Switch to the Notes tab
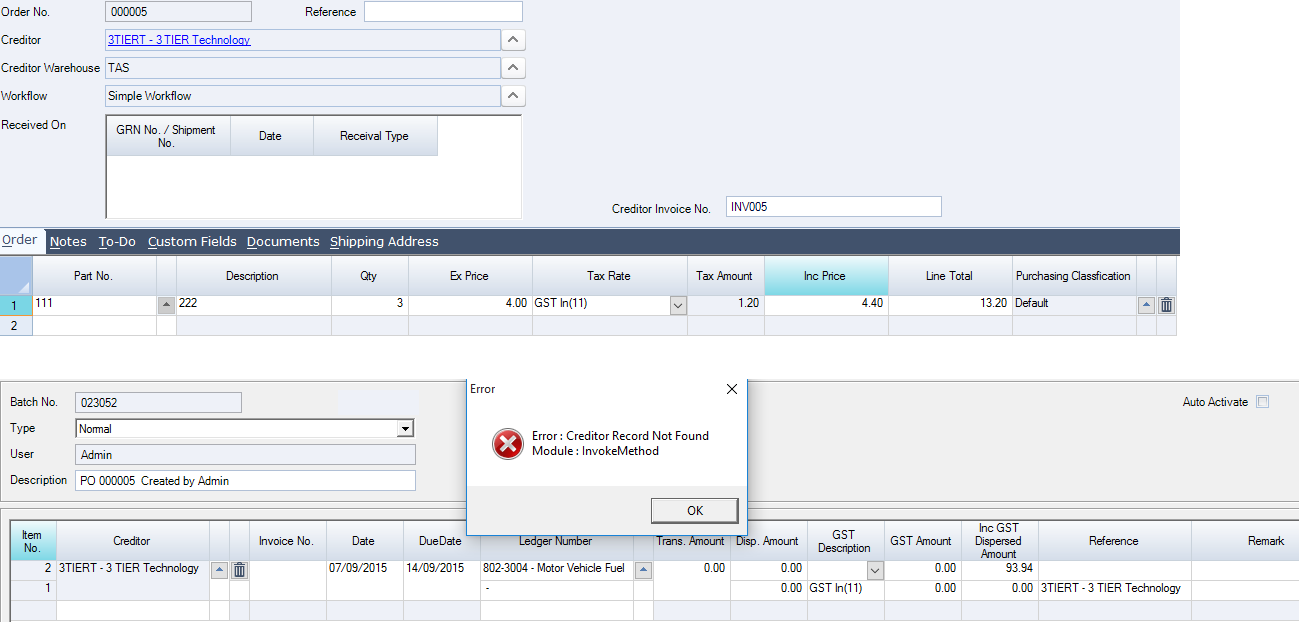This screenshot has height=622, width=1301. pyautogui.click(x=68, y=242)
